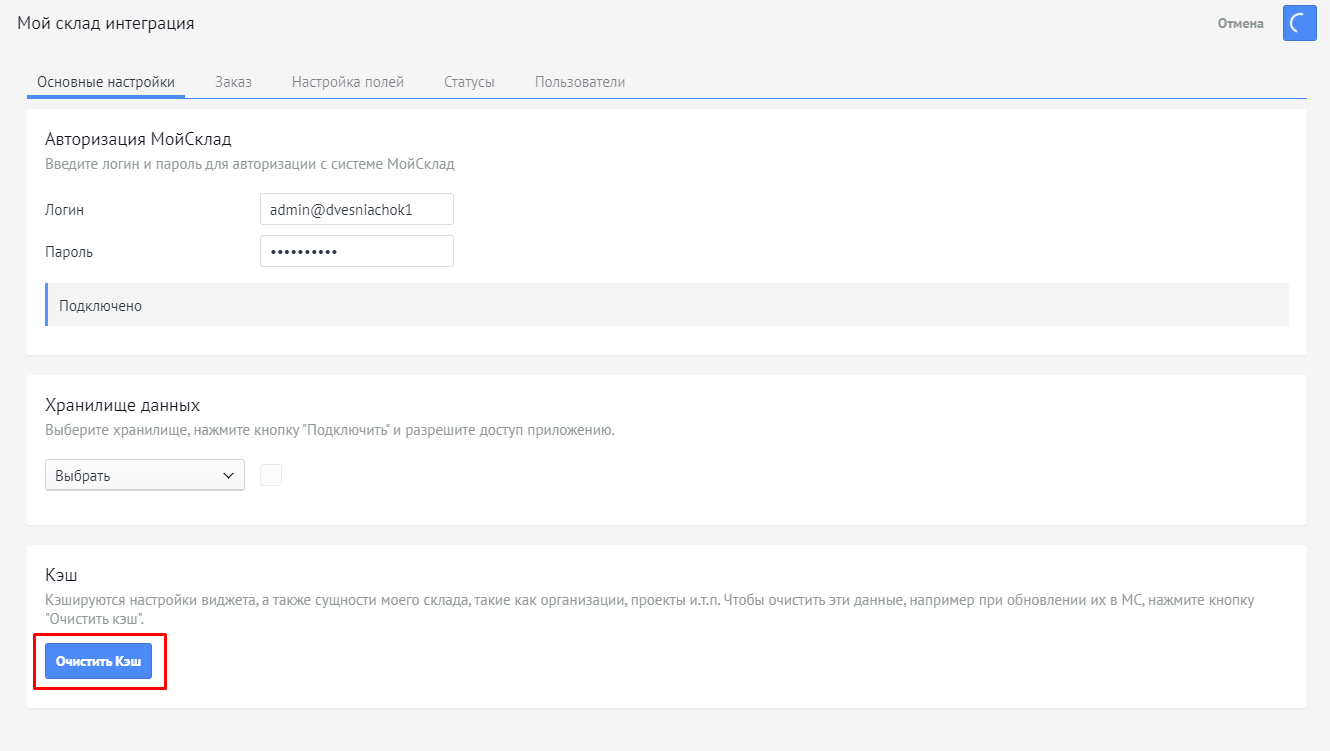Viewport: 1330px width, 751px height.
Task: Click the Логин input field
Action: (x=356, y=210)
